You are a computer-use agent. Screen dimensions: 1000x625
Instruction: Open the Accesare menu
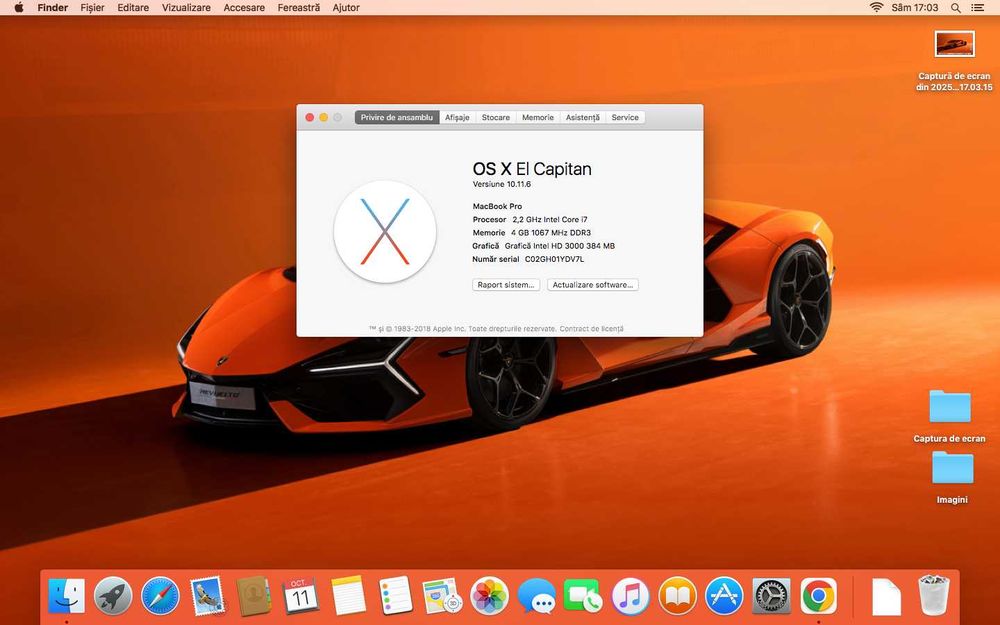pos(244,8)
